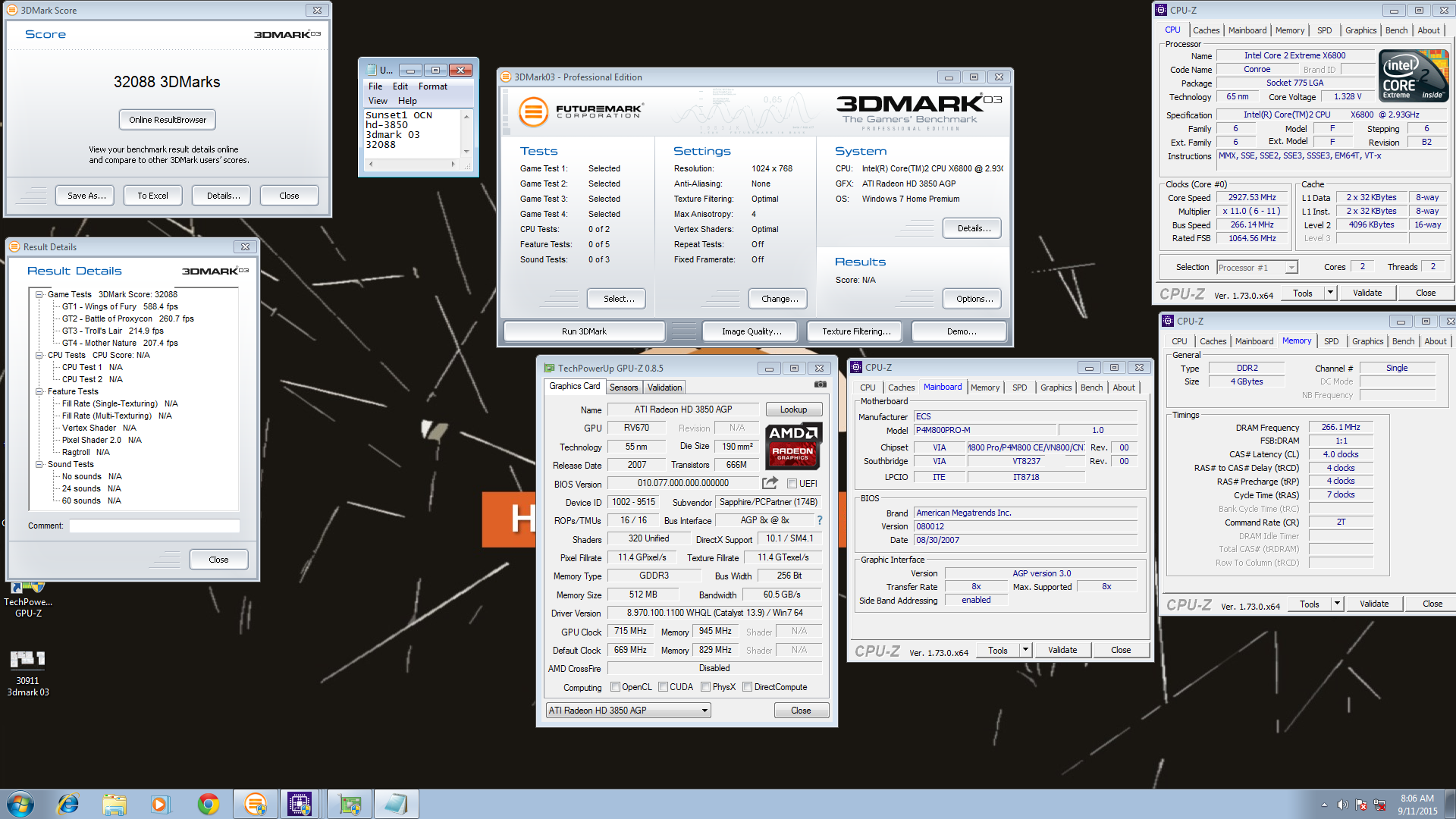Click the Online ResultBrowser button
This screenshot has width=1456, height=819.
168,120
